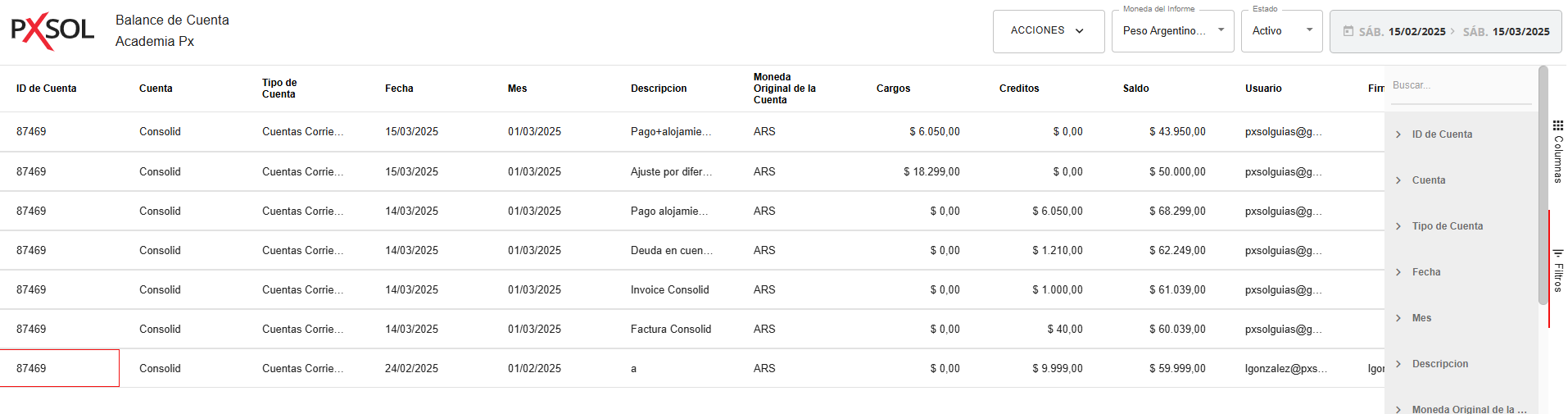This screenshot has width=1568, height=414.
Task: Open the Moneda del Informe dropdown
Action: (x=1172, y=31)
